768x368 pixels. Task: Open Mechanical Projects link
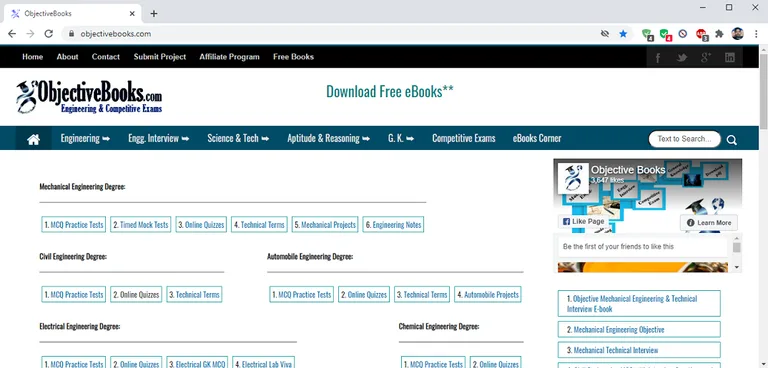pos(325,225)
